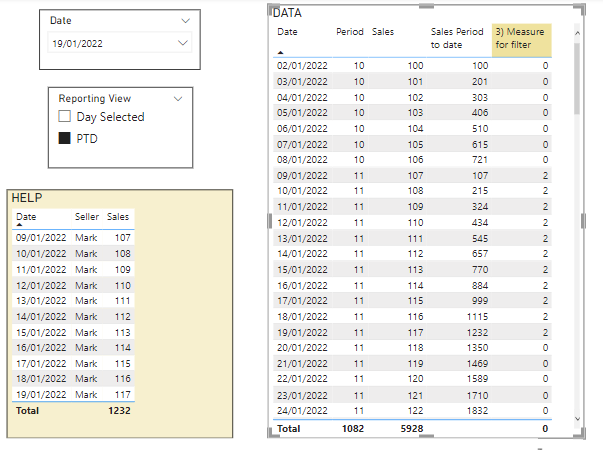Click the ascending sort arrow under DATA Date header
Image resolution: width=603 pixels, height=450 pixels.
point(280,52)
